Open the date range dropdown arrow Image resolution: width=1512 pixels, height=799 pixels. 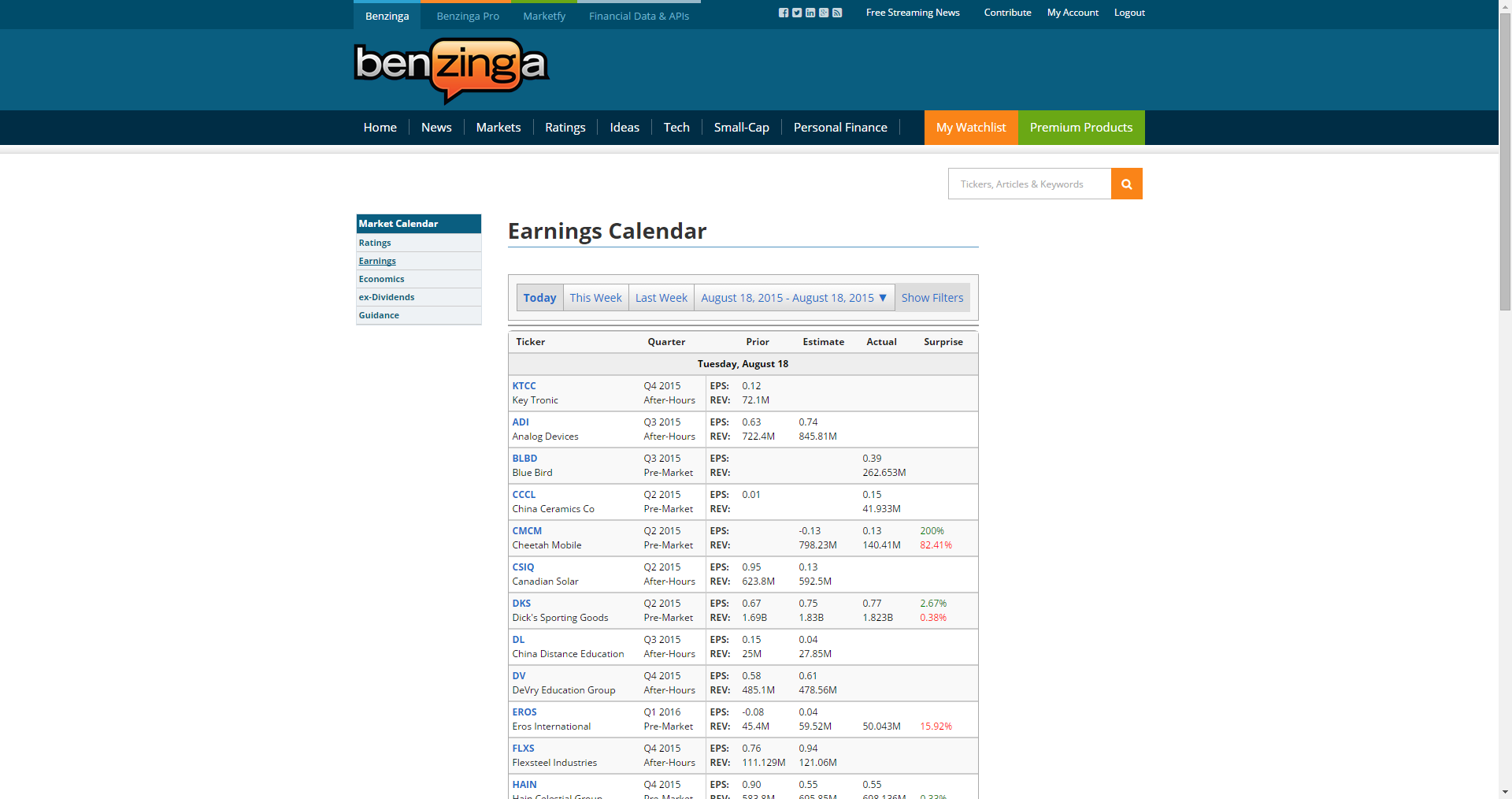pyautogui.click(x=883, y=298)
